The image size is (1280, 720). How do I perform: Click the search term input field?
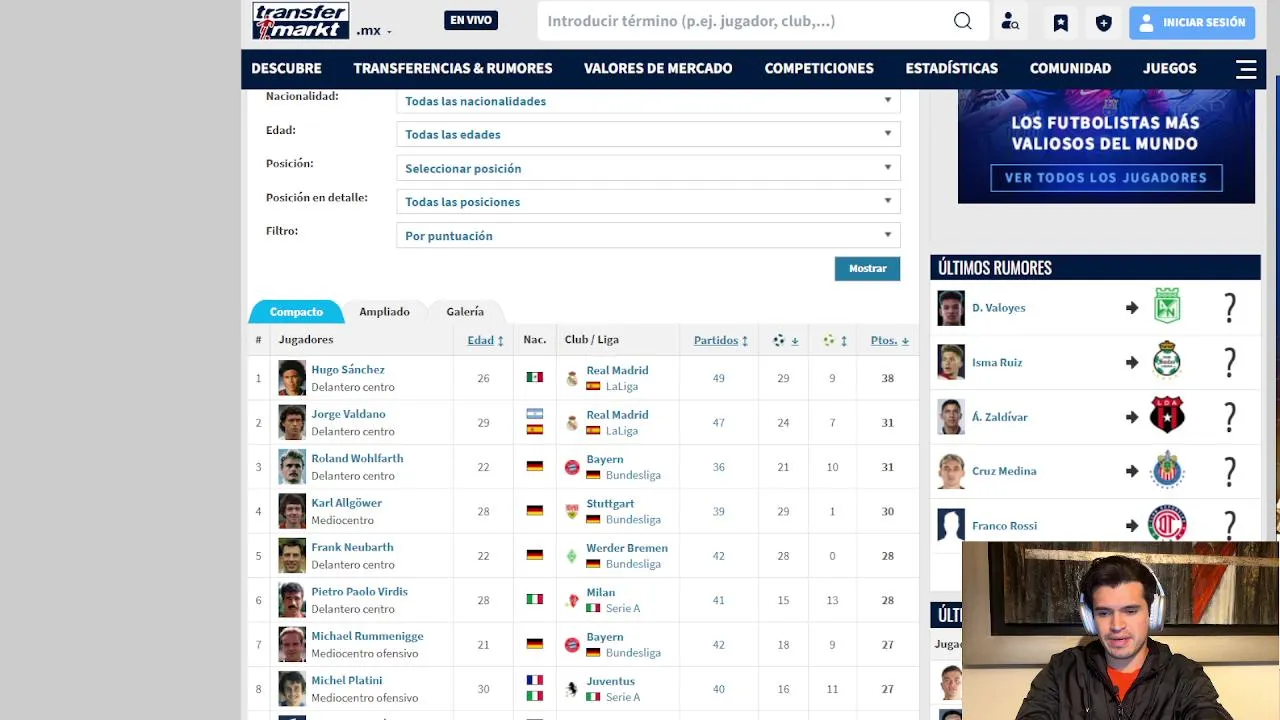click(745, 21)
